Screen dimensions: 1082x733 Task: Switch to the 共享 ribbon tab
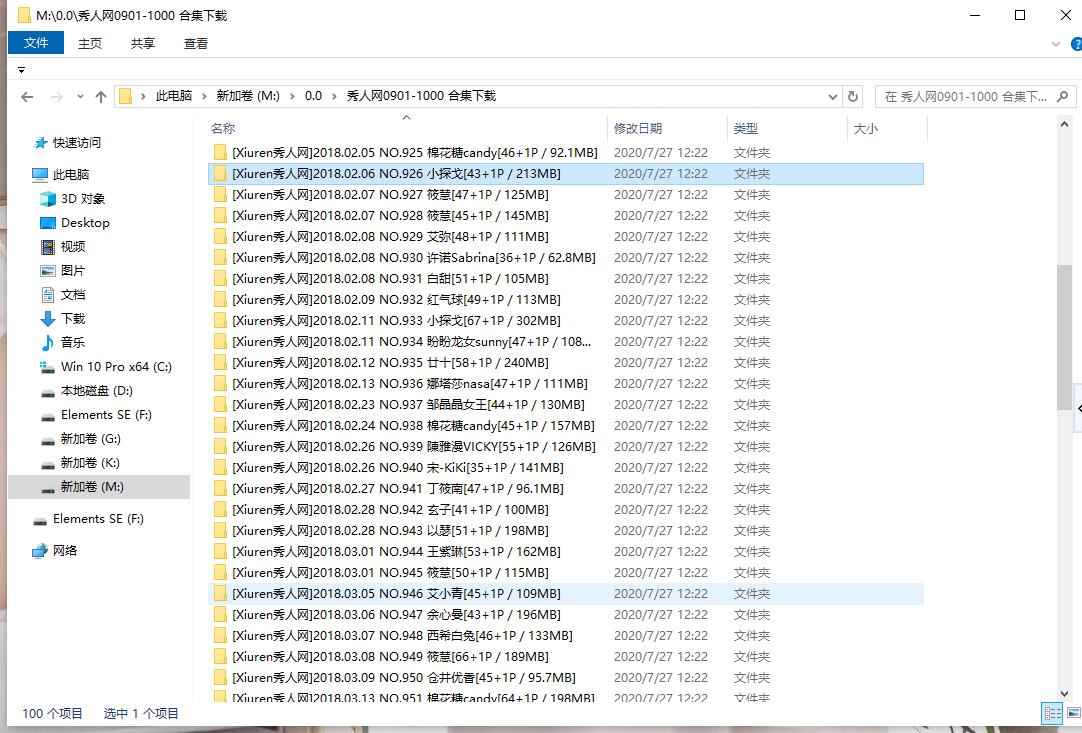[x=143, y=43]
